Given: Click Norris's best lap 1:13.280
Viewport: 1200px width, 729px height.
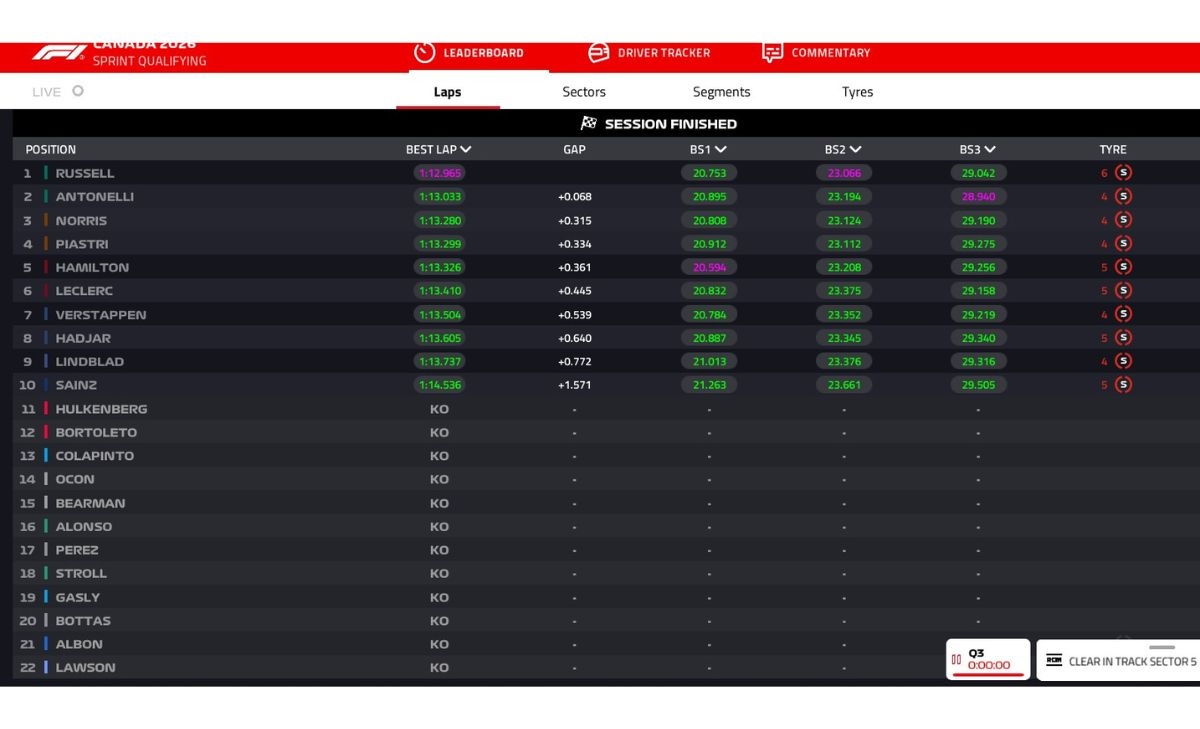Looking at the screenshot, I should click(x=439, y=220).
